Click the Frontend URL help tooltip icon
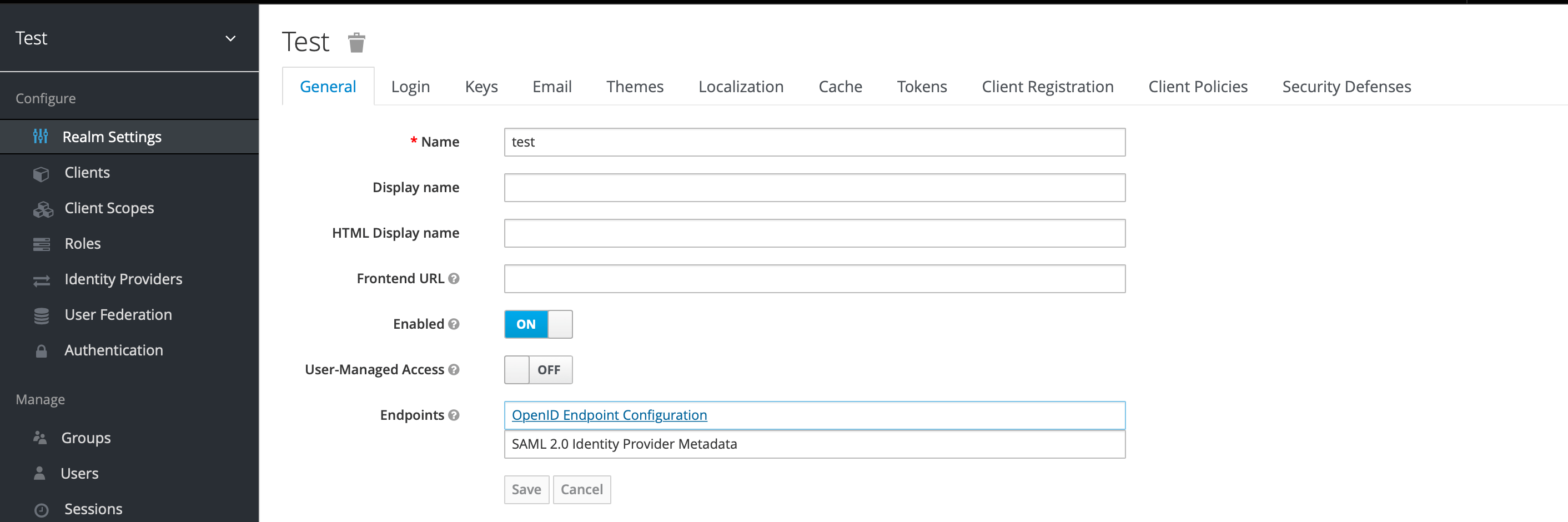 [x=454, y=278]
